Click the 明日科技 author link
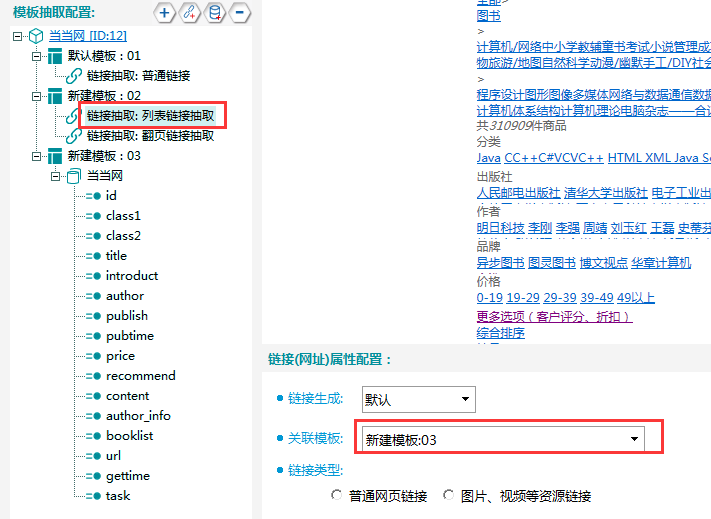Image resolution: width=711 pixels, height=519 pixels. point(500,228)
